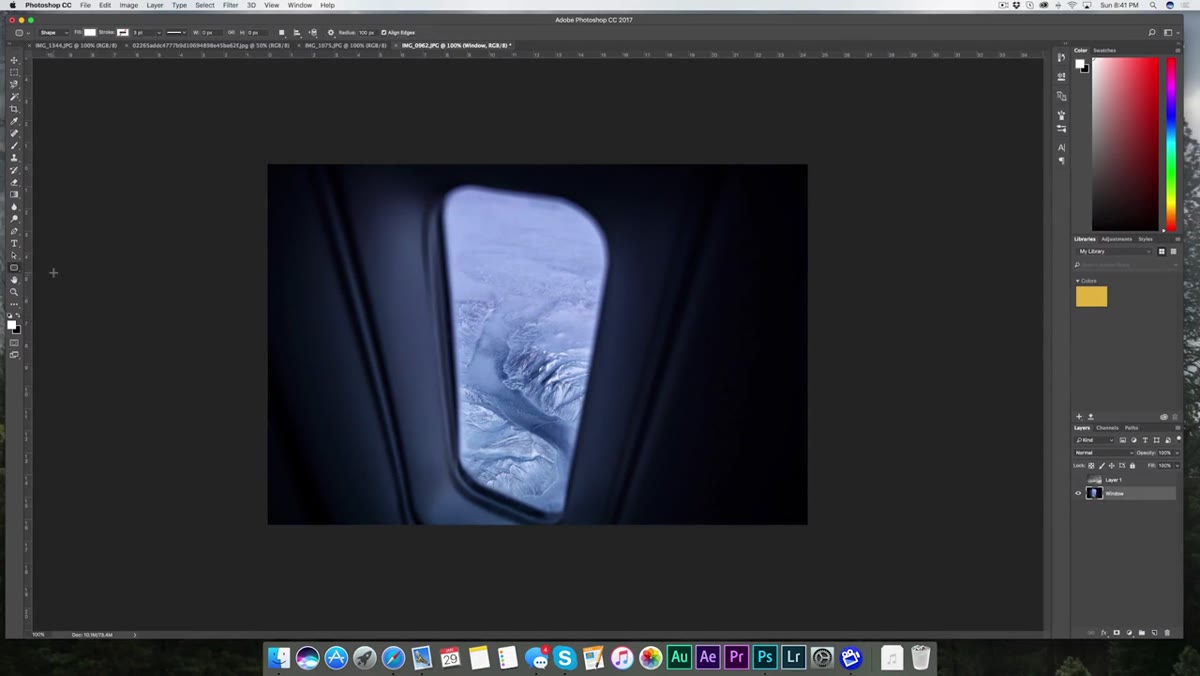Open shape path options gear

click(x=331, y=32)
